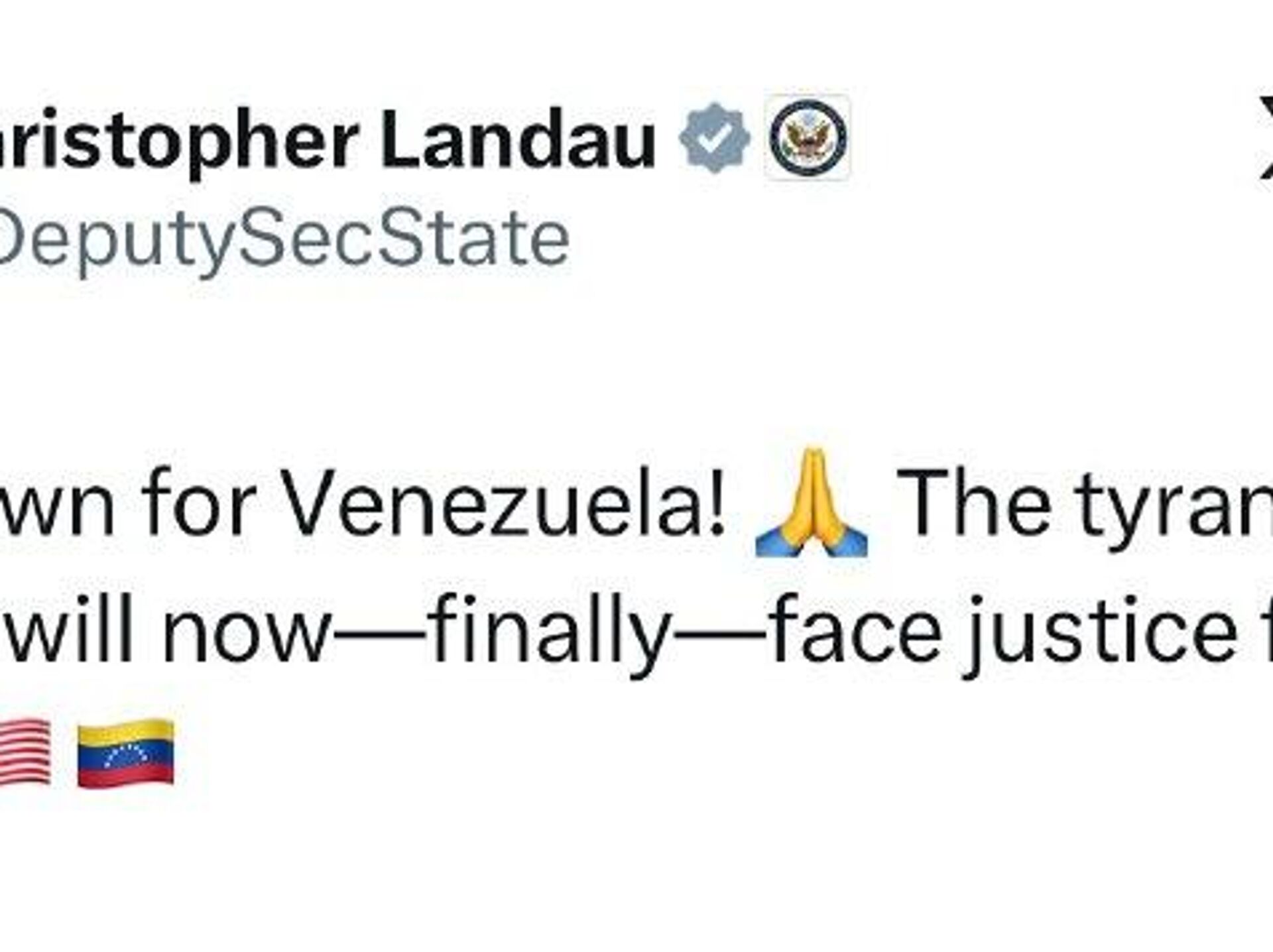Click the praying hands emoji
Viewport: 1273px width, 952px height.
pos(812,503)
